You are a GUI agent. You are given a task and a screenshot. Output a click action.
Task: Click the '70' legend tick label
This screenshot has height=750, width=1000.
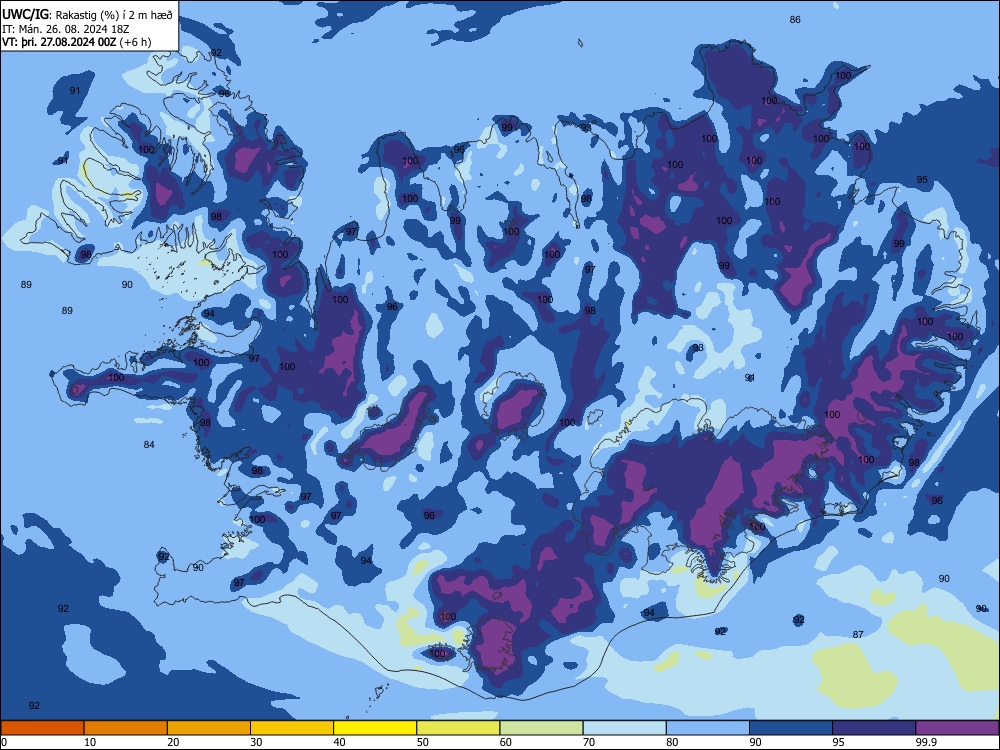[589, 742]
